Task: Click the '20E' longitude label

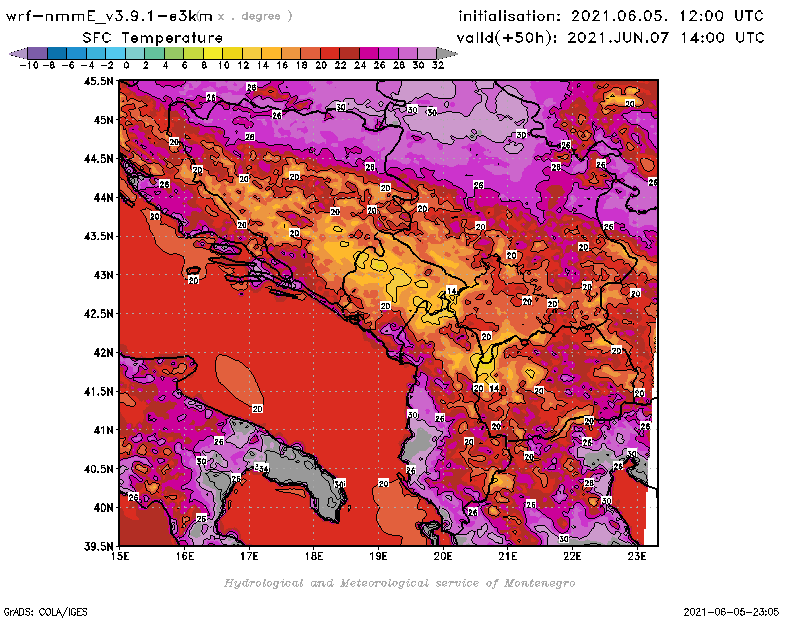Action: click(x=443, y=556)
